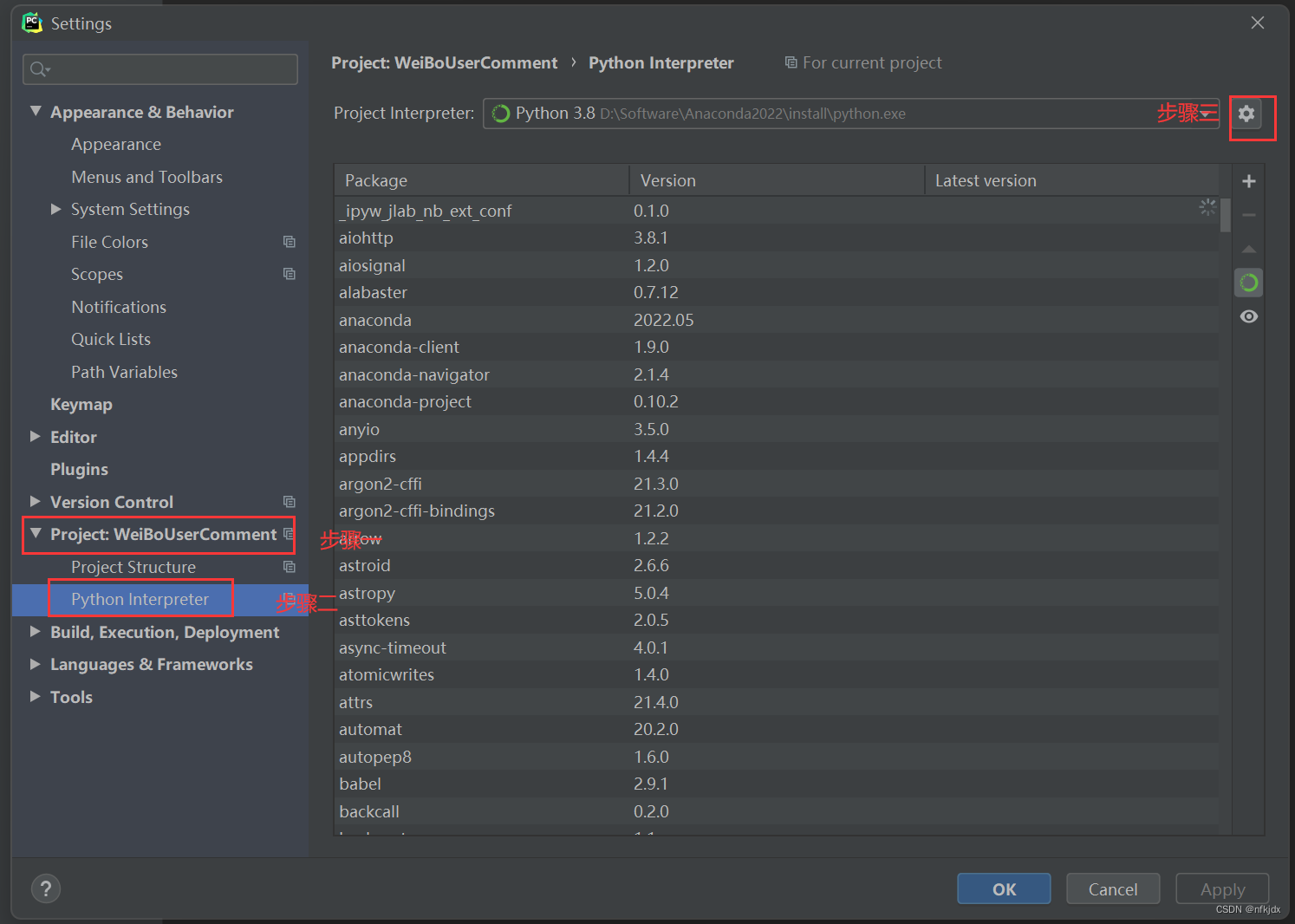Select the argon2-cffi-bindings row
Viewport: 1295px width, 924px height.
point(777,511)
